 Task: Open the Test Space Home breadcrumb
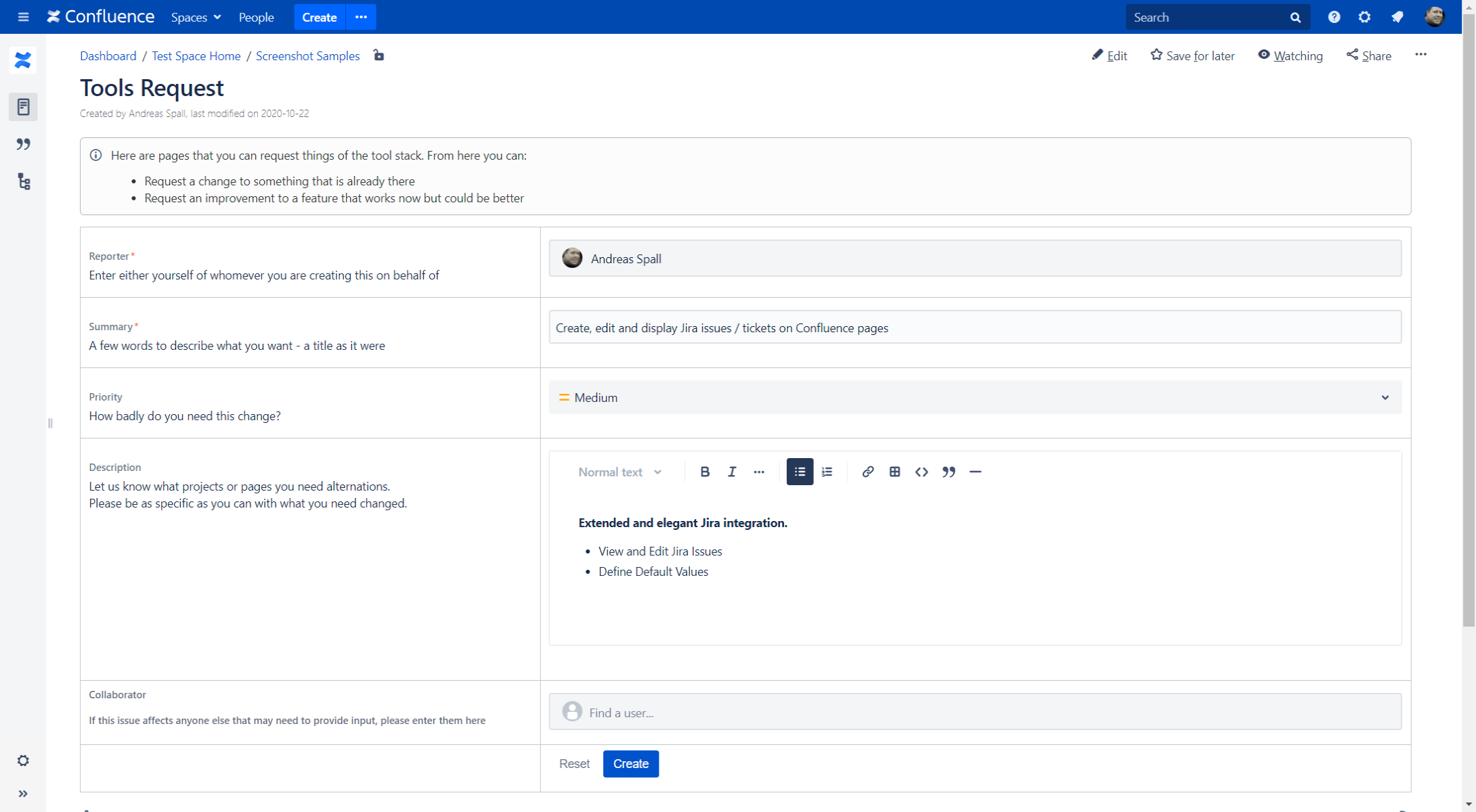pyautogui.click(x=196, y=56)
